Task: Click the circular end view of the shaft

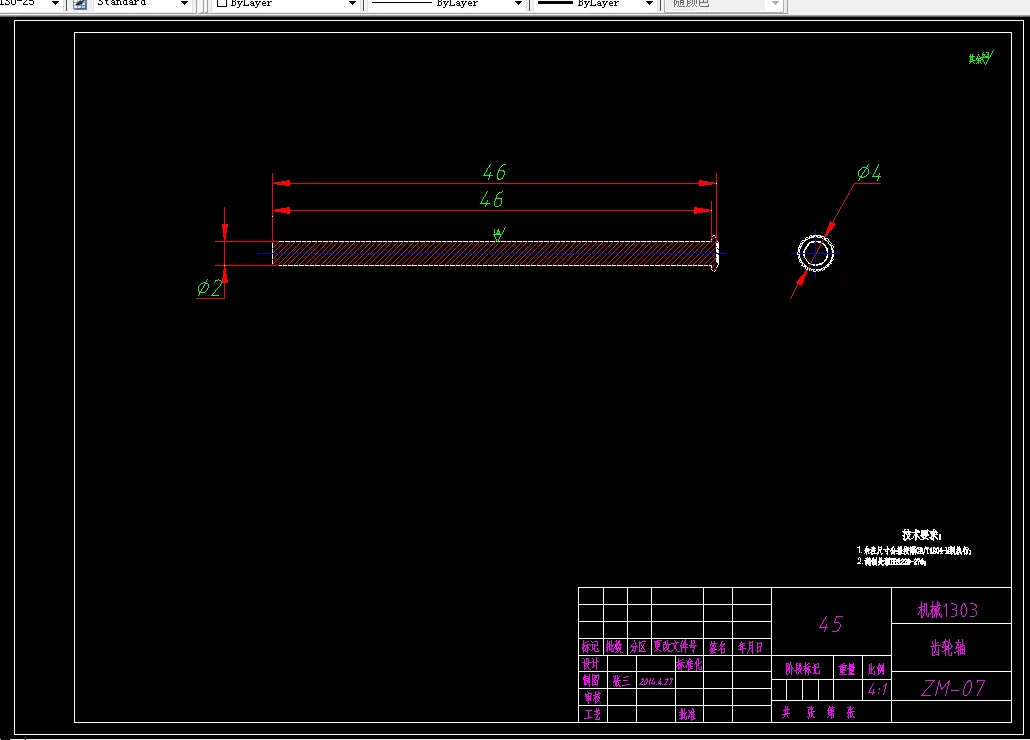Action: [816, 253]
